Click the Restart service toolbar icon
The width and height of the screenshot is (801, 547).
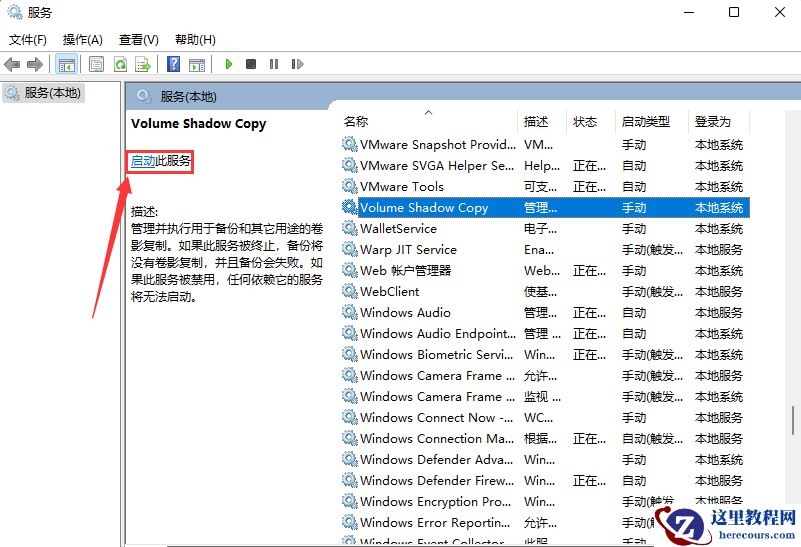(x=297, y=64)
